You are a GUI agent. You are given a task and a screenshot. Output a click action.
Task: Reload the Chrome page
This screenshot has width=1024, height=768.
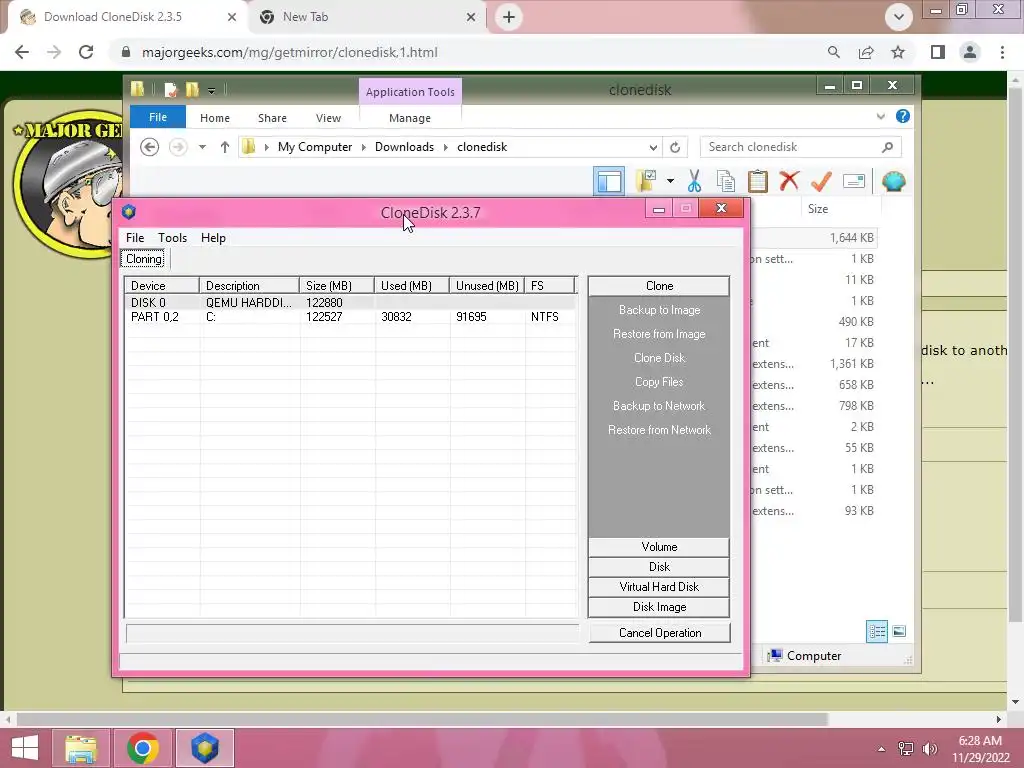coord(86,52)
